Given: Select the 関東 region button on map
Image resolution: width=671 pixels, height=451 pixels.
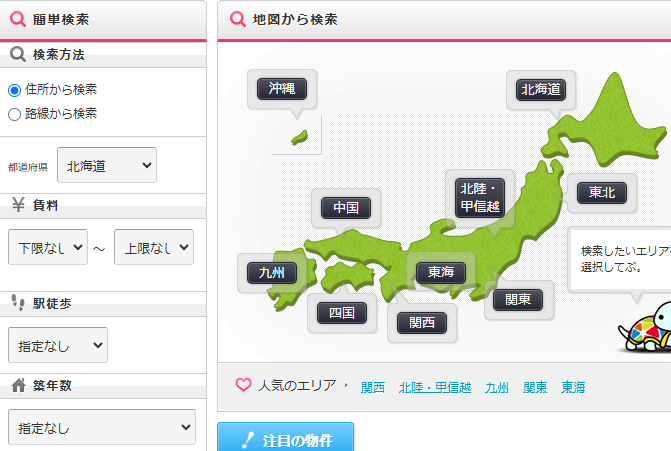Looking at the screenshot, I should click(517, 299).
